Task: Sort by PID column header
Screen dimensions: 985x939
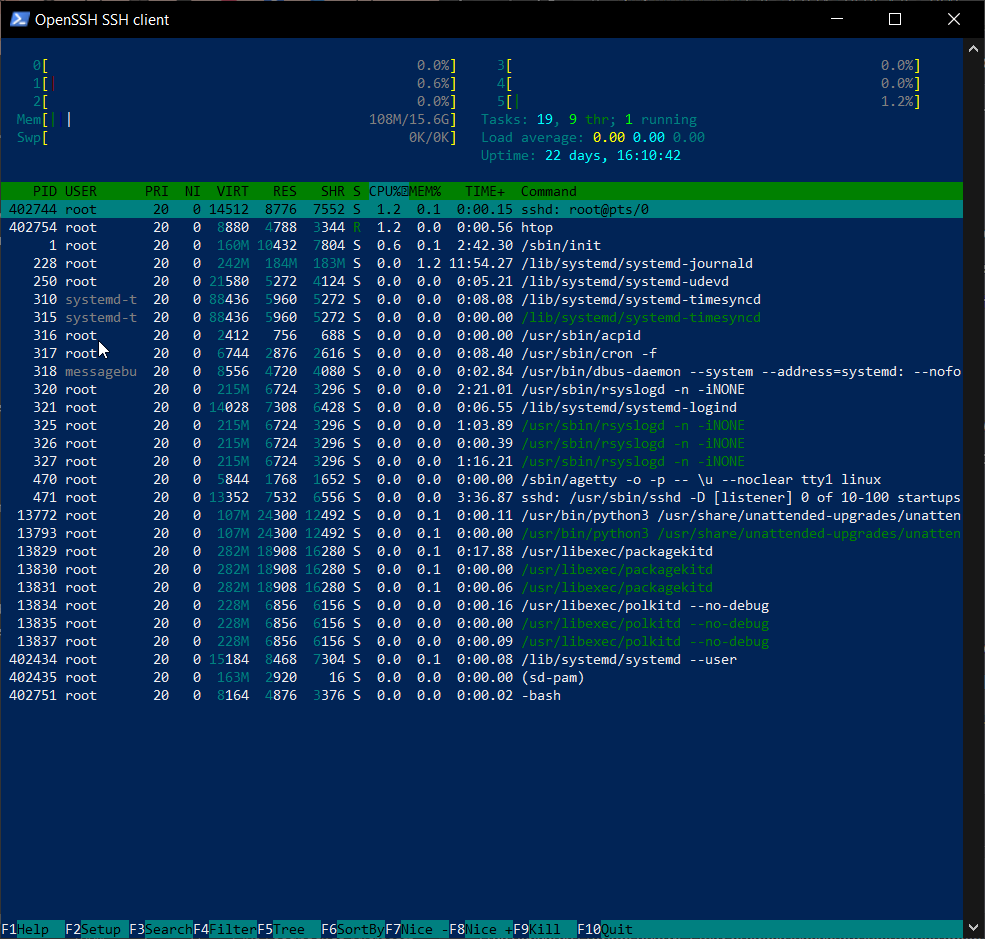Action: [45, 191]
